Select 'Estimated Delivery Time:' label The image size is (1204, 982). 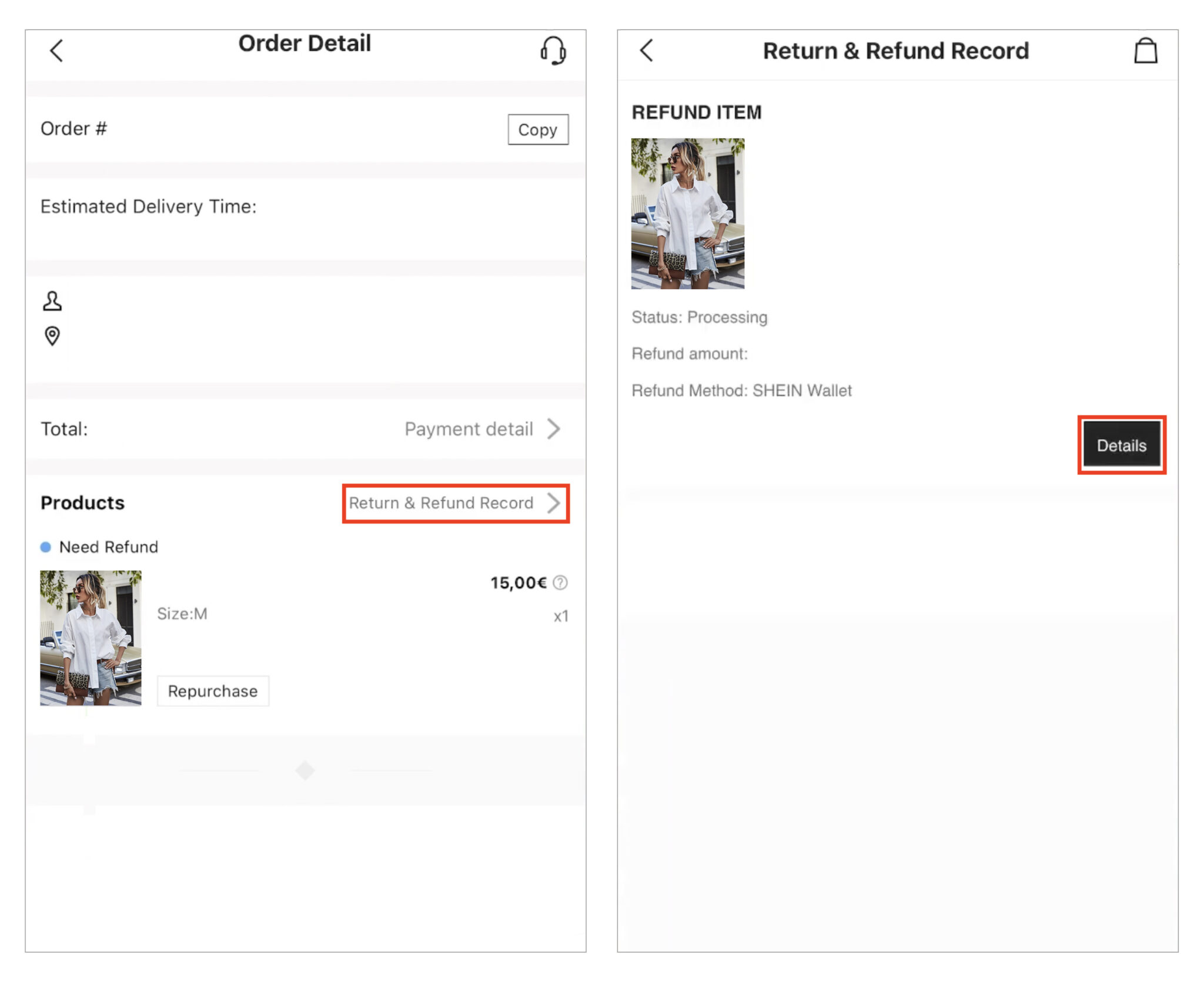click(x=148, y=206)
